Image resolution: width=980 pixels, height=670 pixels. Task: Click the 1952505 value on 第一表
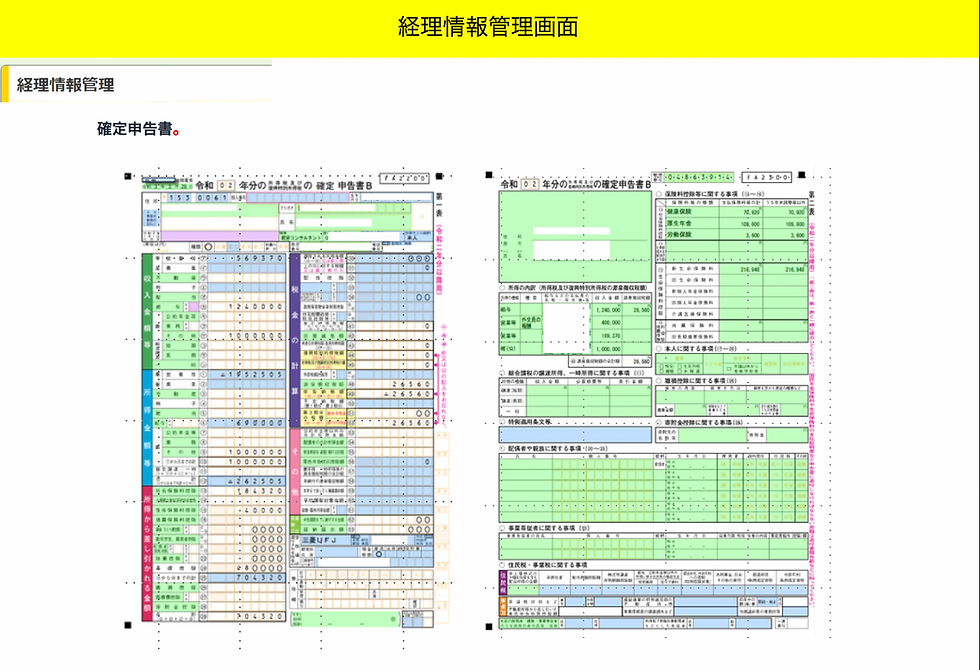click(251, 374)
